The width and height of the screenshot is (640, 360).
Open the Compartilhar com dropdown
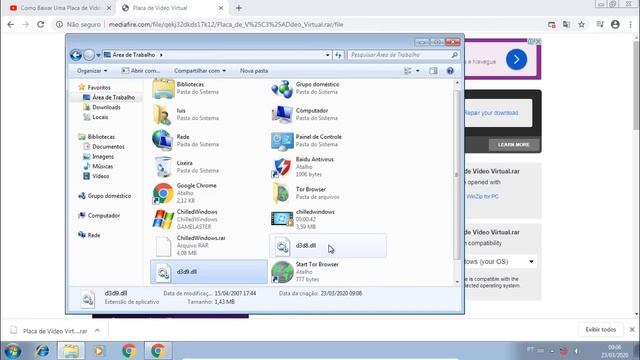tap(200, 71)
